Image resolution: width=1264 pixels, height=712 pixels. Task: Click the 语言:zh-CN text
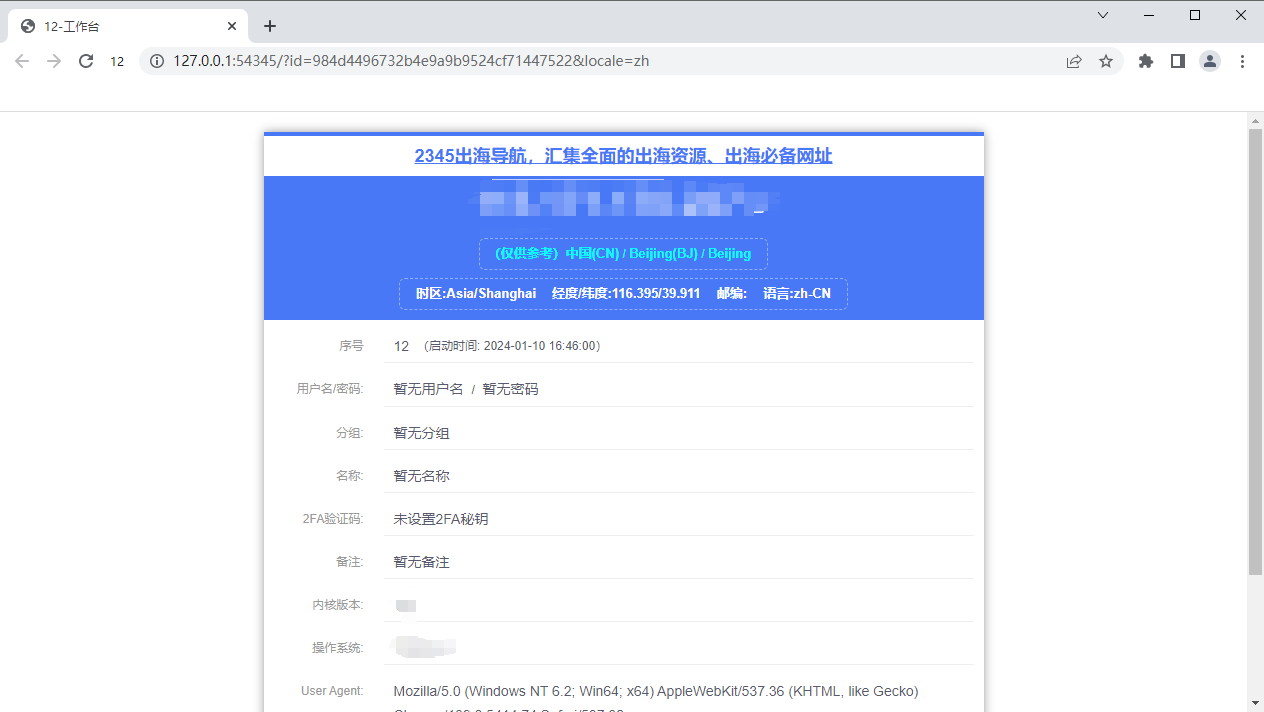tap(797, 294)
